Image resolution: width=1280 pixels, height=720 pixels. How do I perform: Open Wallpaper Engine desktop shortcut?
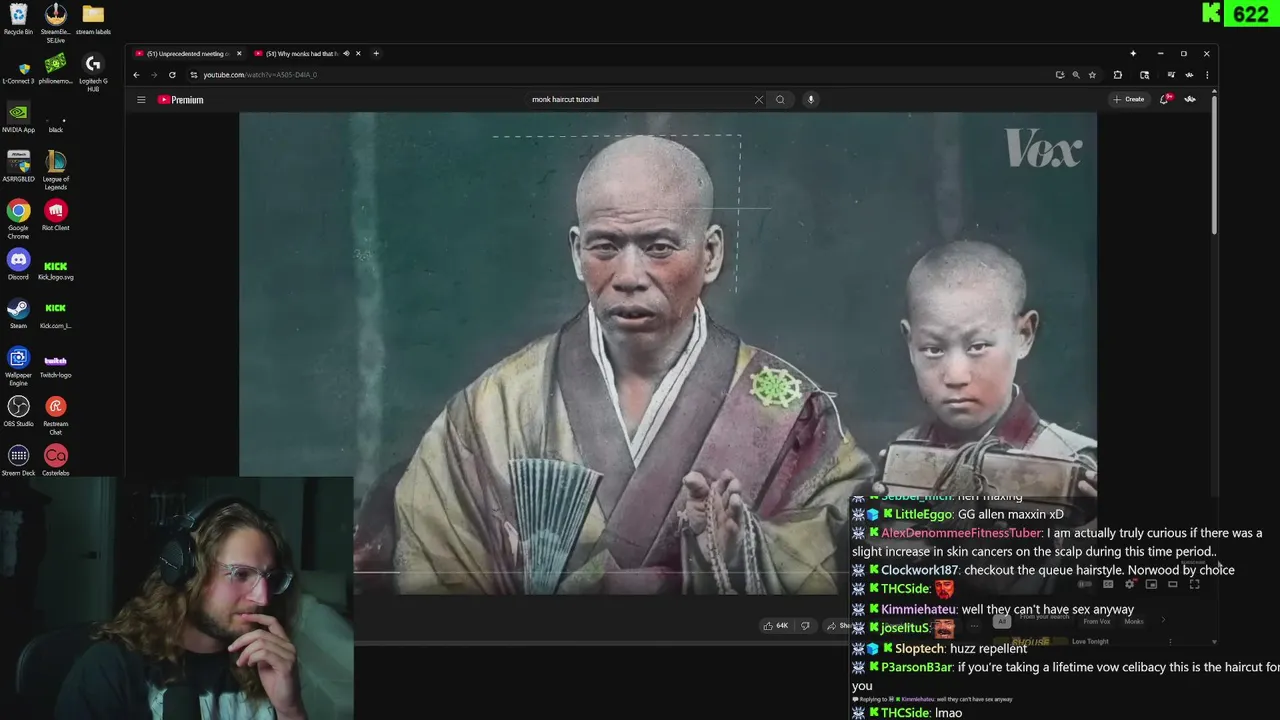pyautogui.click(x=18, y=367)
